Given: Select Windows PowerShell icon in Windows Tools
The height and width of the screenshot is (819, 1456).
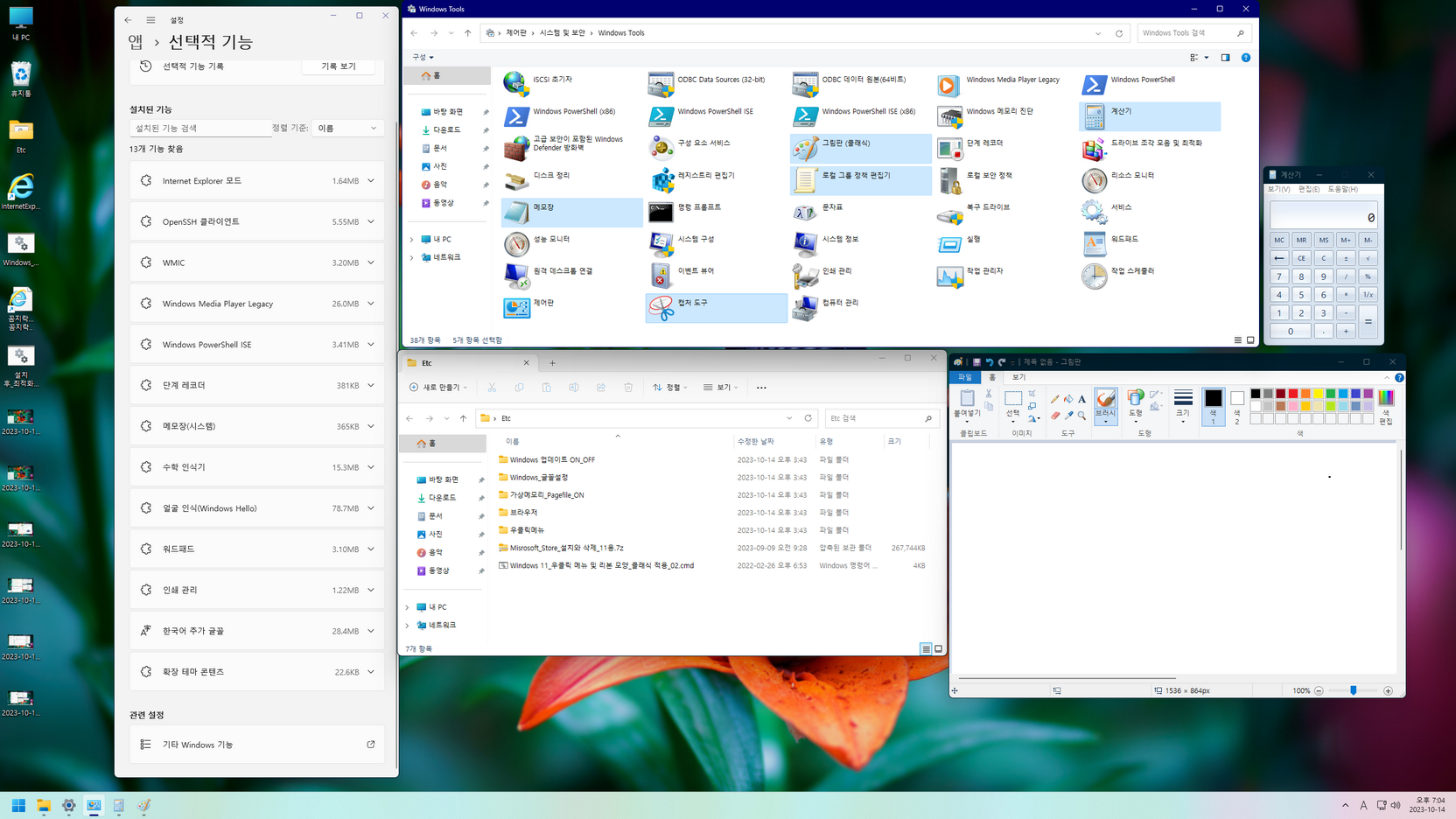Looking at the screenshot, I should coord(1094,84).
